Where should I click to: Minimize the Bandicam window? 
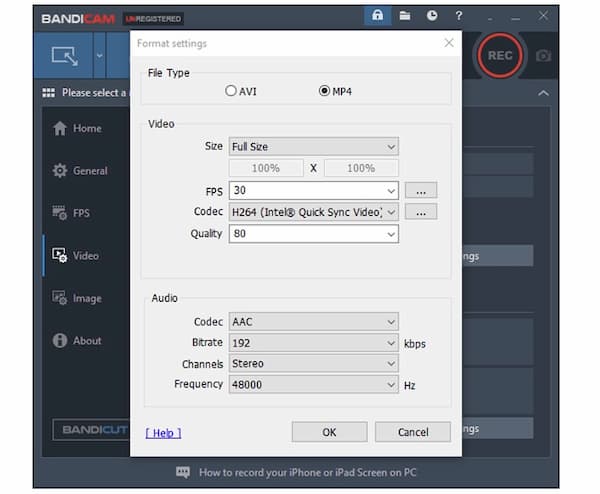coord(515,18)
